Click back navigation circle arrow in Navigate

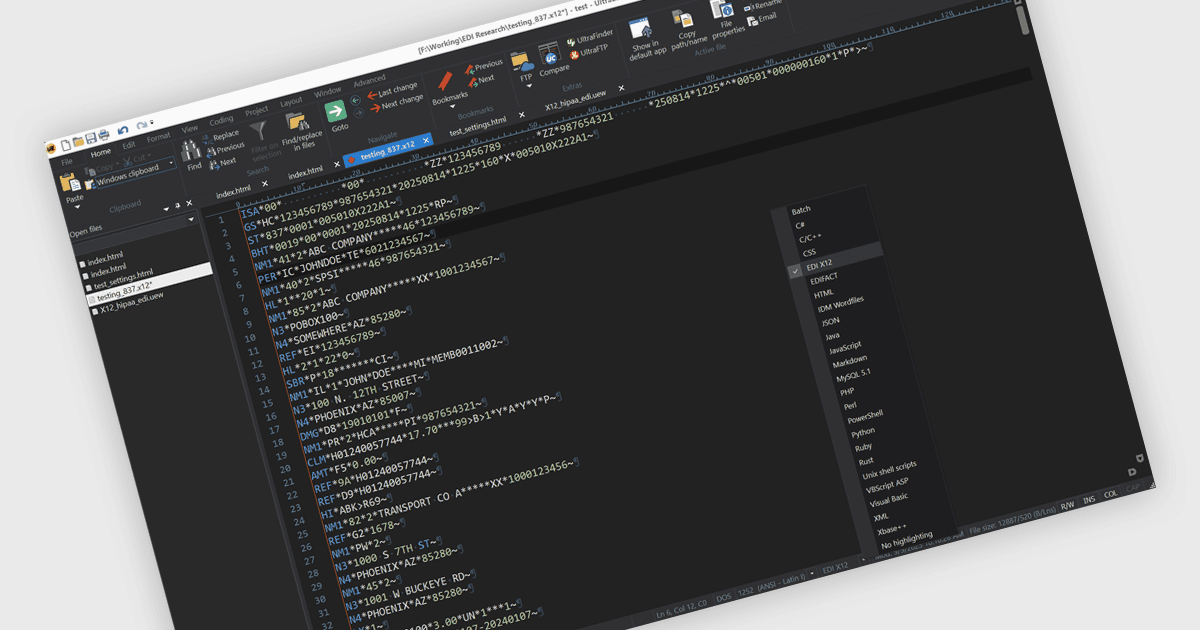pos(356,99)
